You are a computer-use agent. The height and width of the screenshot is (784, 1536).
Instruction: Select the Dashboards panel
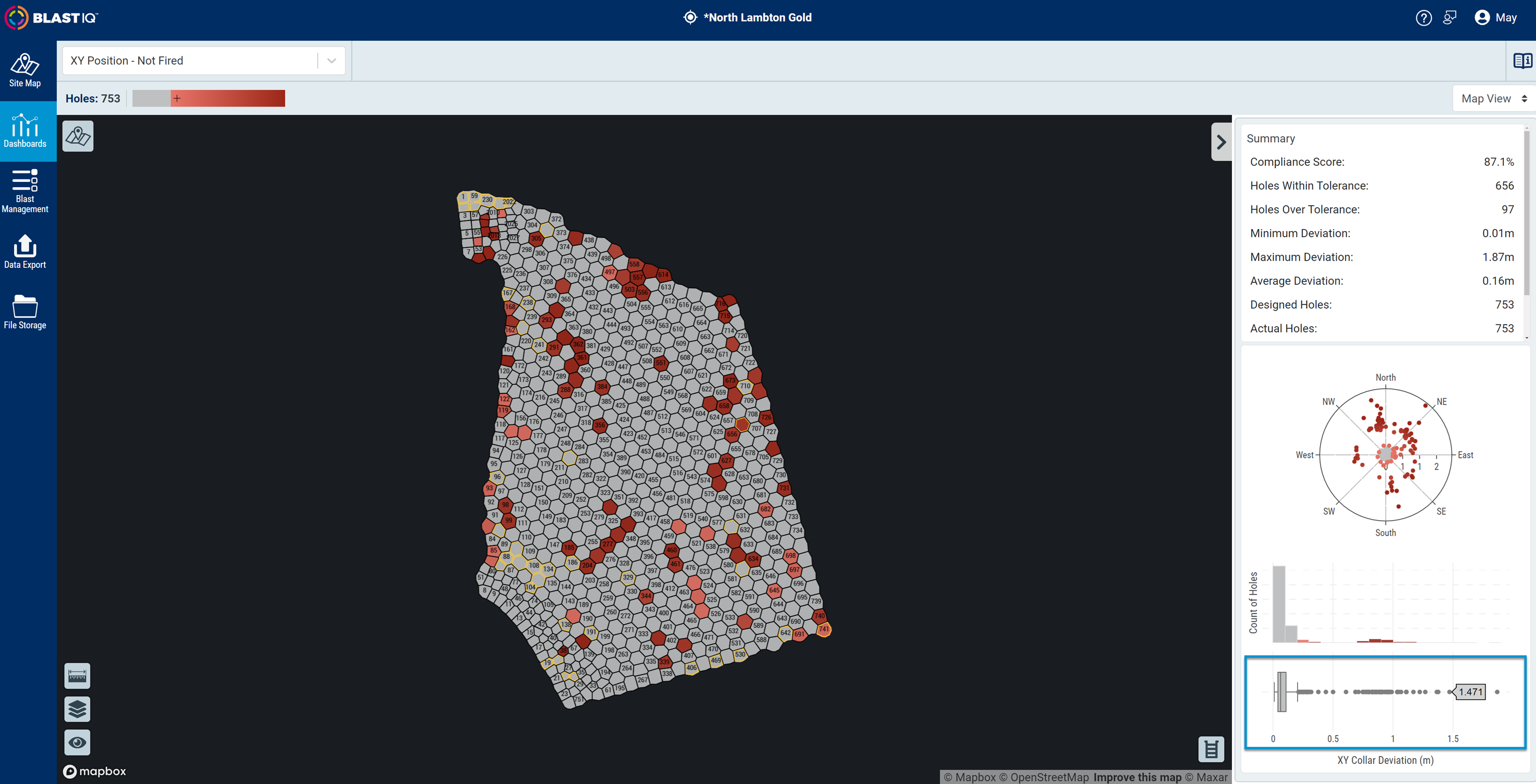[x=26, y=130]
